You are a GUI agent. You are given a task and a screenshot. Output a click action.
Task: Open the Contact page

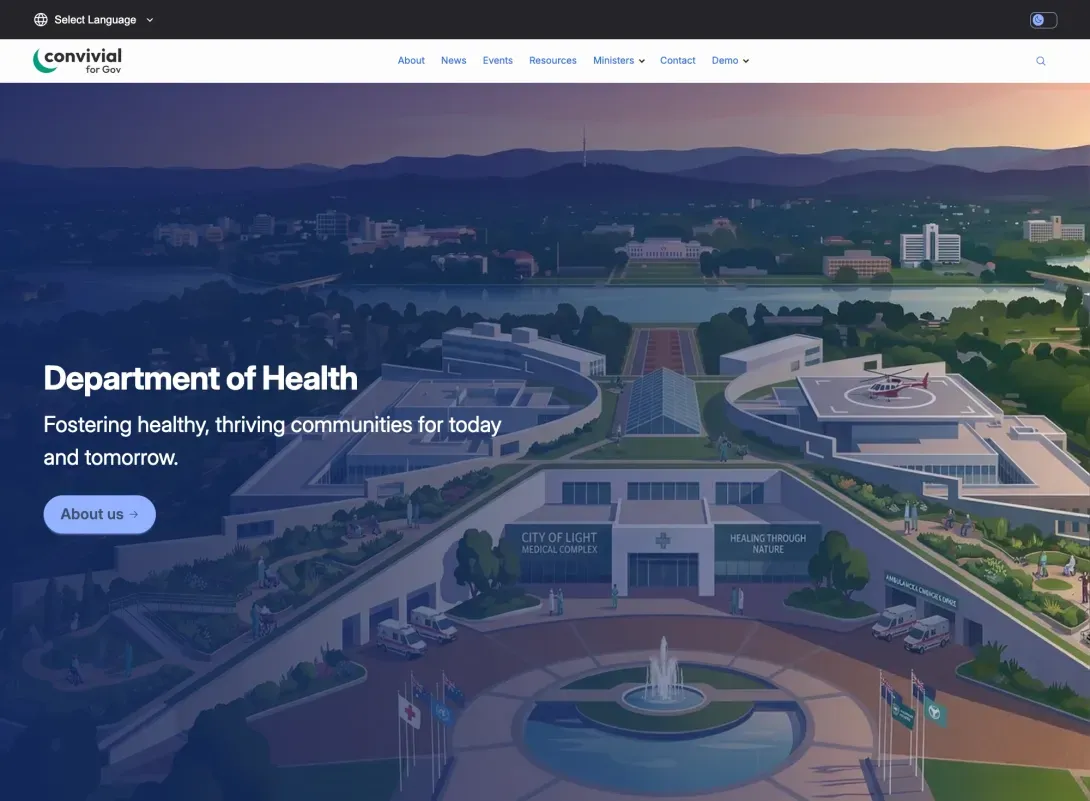click(x=678, y=60)
